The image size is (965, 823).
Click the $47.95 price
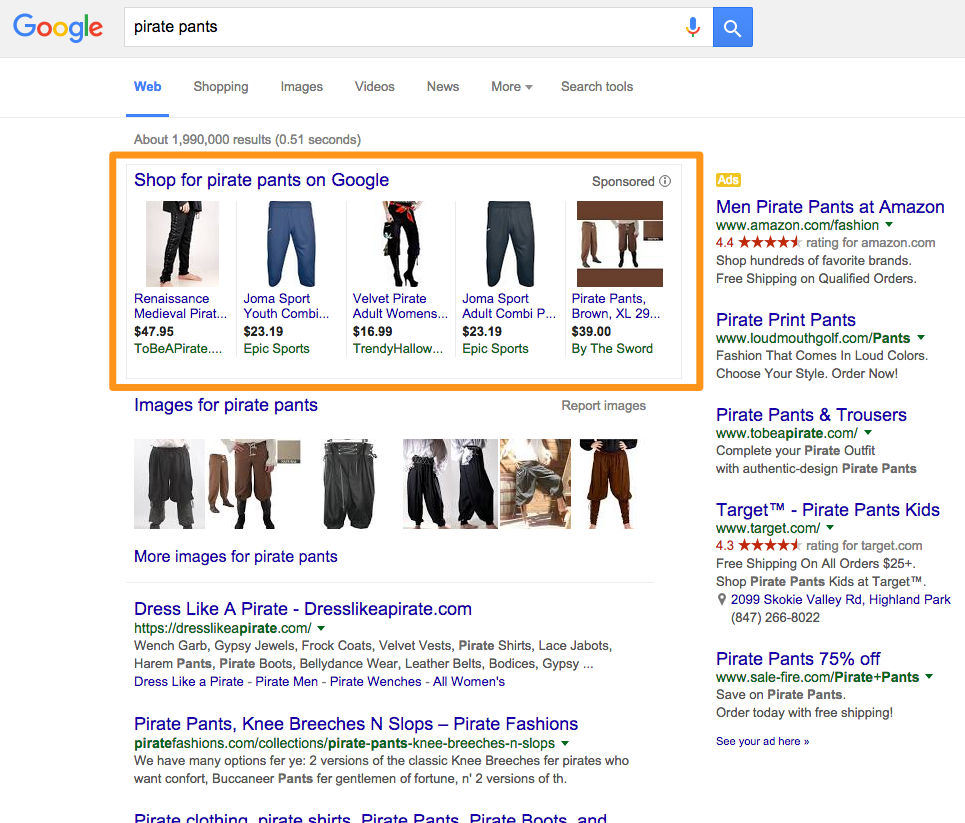tap(154, 331)
